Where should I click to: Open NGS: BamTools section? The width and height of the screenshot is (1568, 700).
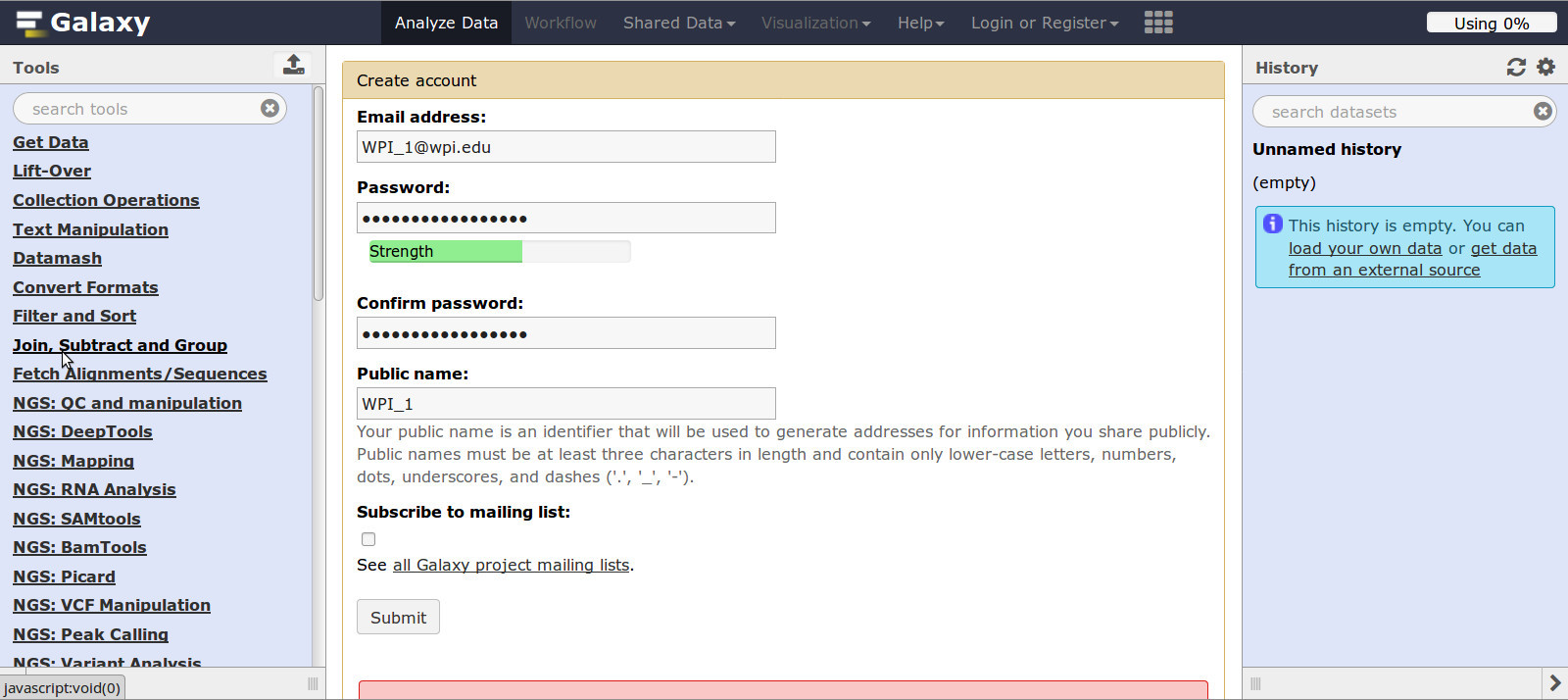click(79, 547)
